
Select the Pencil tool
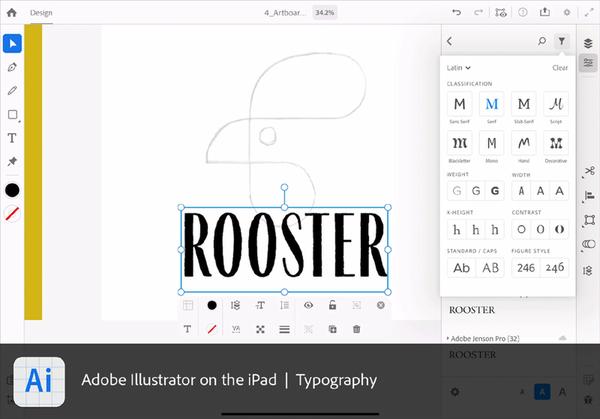[x=12, y=91]
